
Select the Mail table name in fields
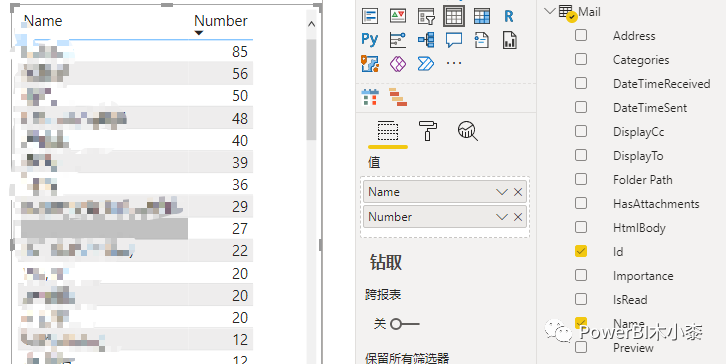click(x=589, y=12)
